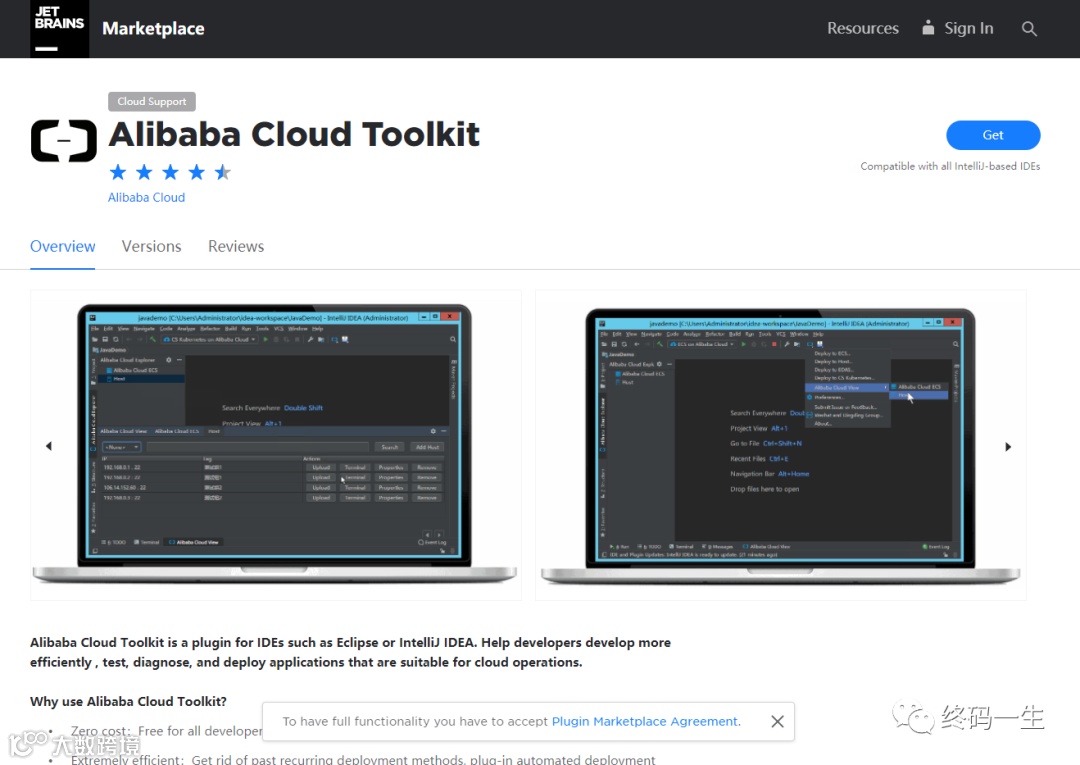Click the JetBrains logo
This screenshot has width=1080, height=765.
(x=59, y=28)
